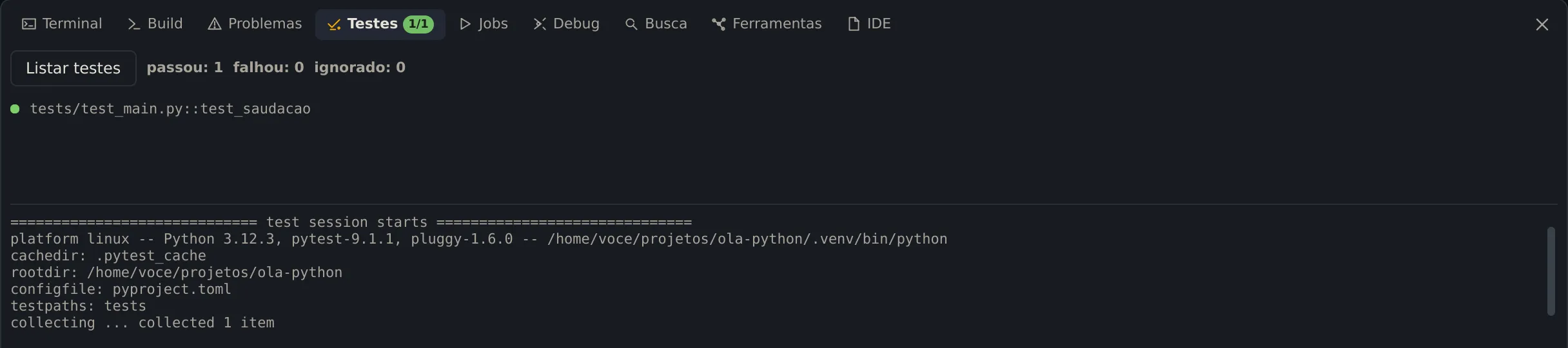1568x348 pixels.
Task: Click the 'cachedir: .pytest_cache' line
Action: point(108,256)
